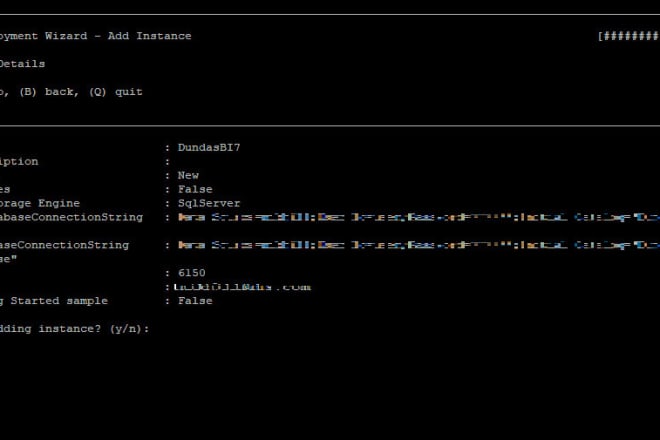Click the 'New' value text

click(x=188, y=175)
